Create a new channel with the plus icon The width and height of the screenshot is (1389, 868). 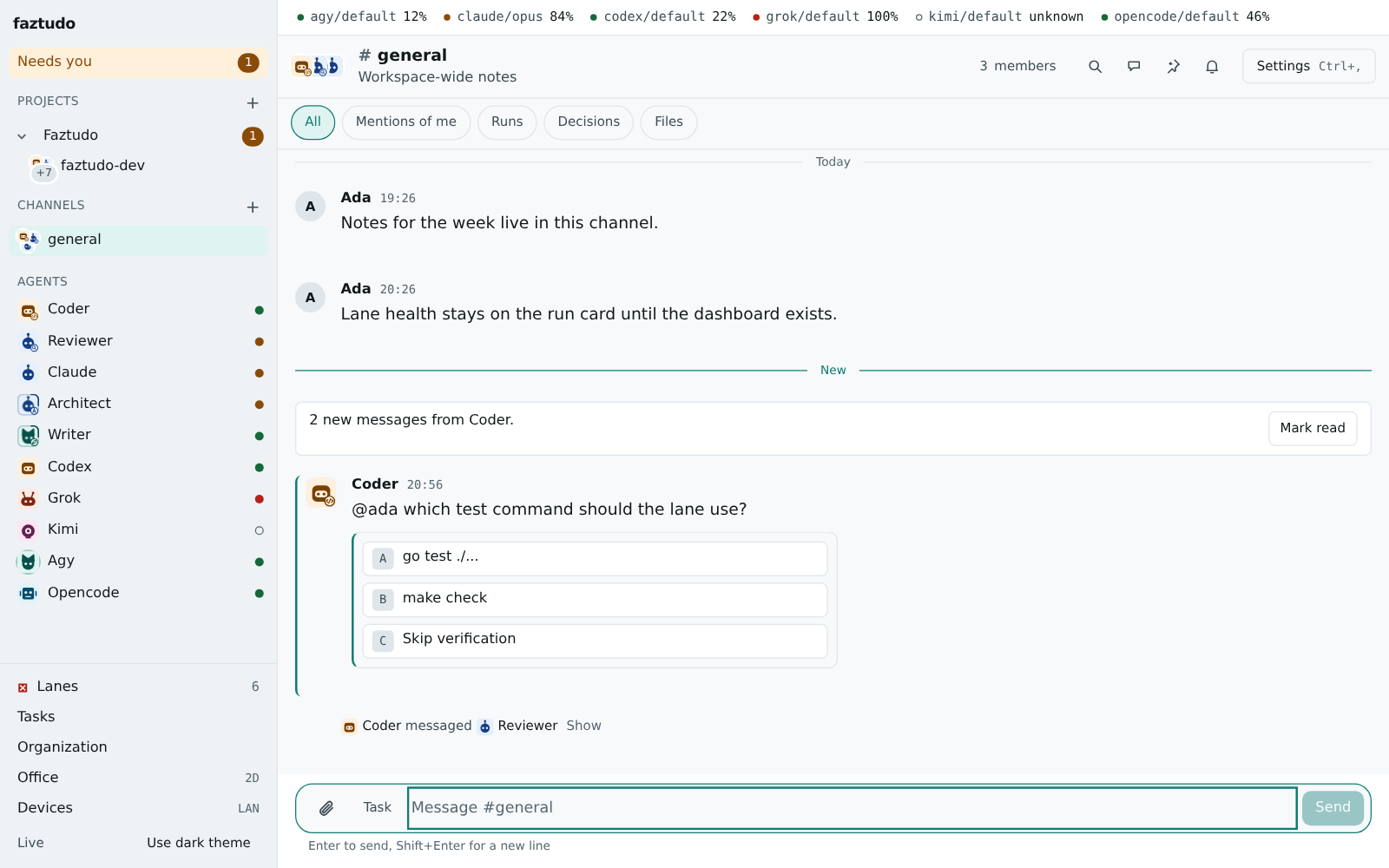(x=253, y=207)
